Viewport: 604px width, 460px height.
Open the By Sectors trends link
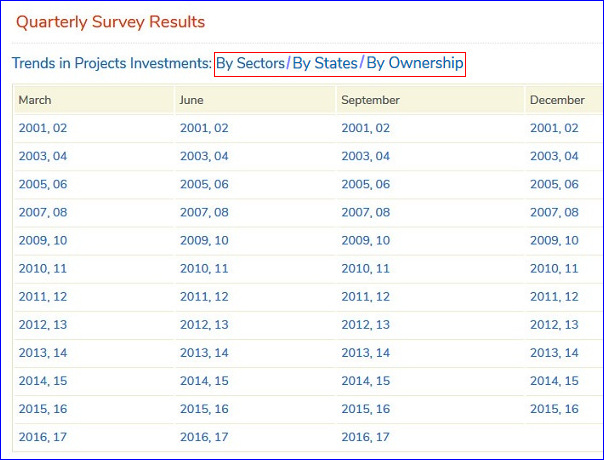(x=250, y=63)
